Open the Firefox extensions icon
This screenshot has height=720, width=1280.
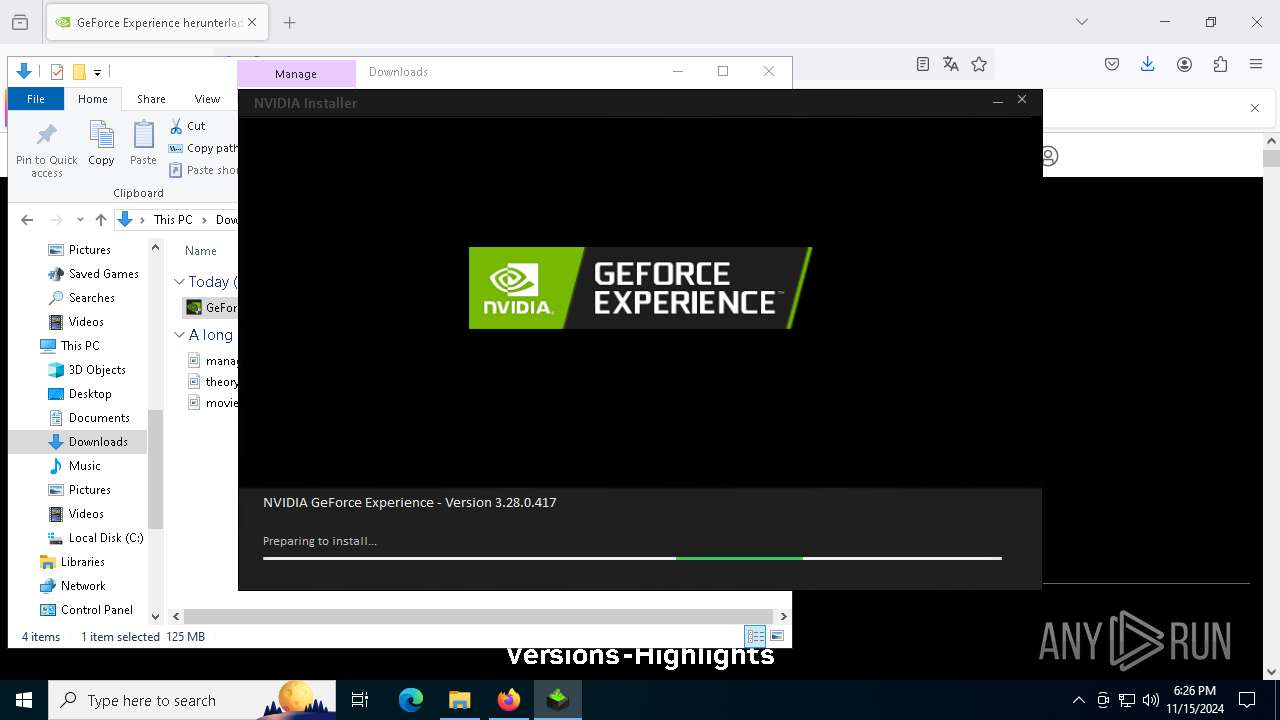1220,64
